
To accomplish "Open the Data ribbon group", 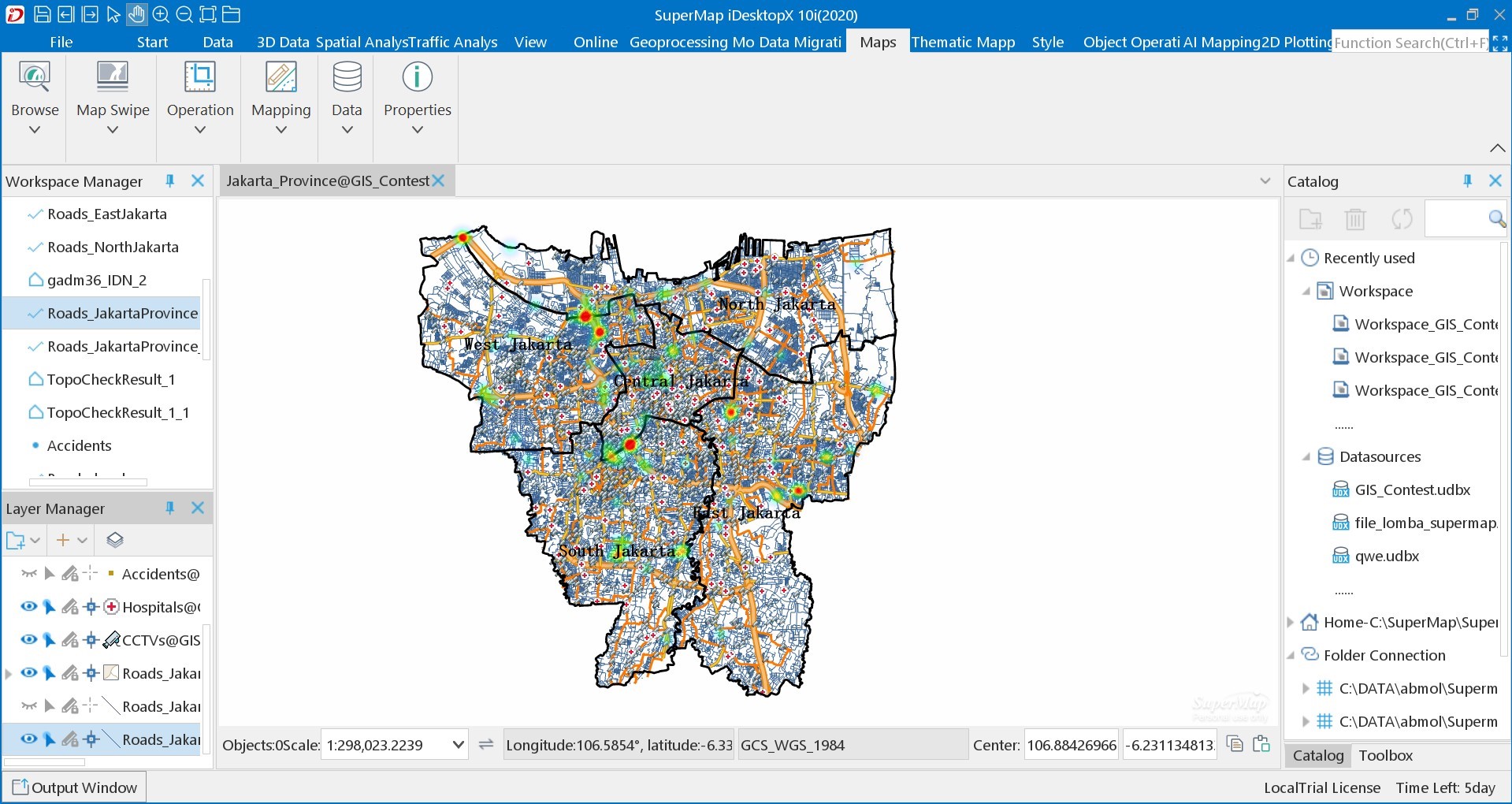I will (347, 99).
